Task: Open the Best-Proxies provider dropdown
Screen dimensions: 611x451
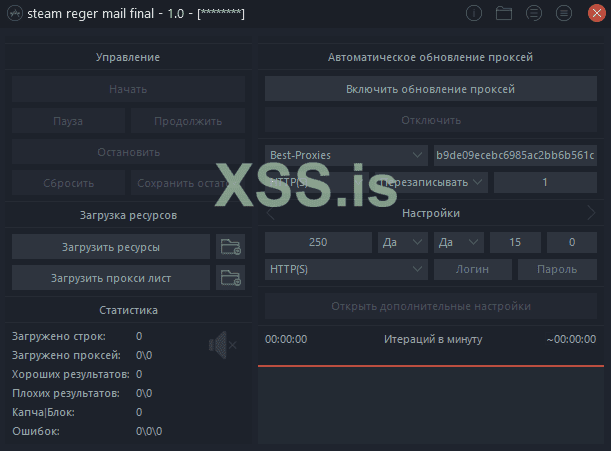Action: coord(346,155)
